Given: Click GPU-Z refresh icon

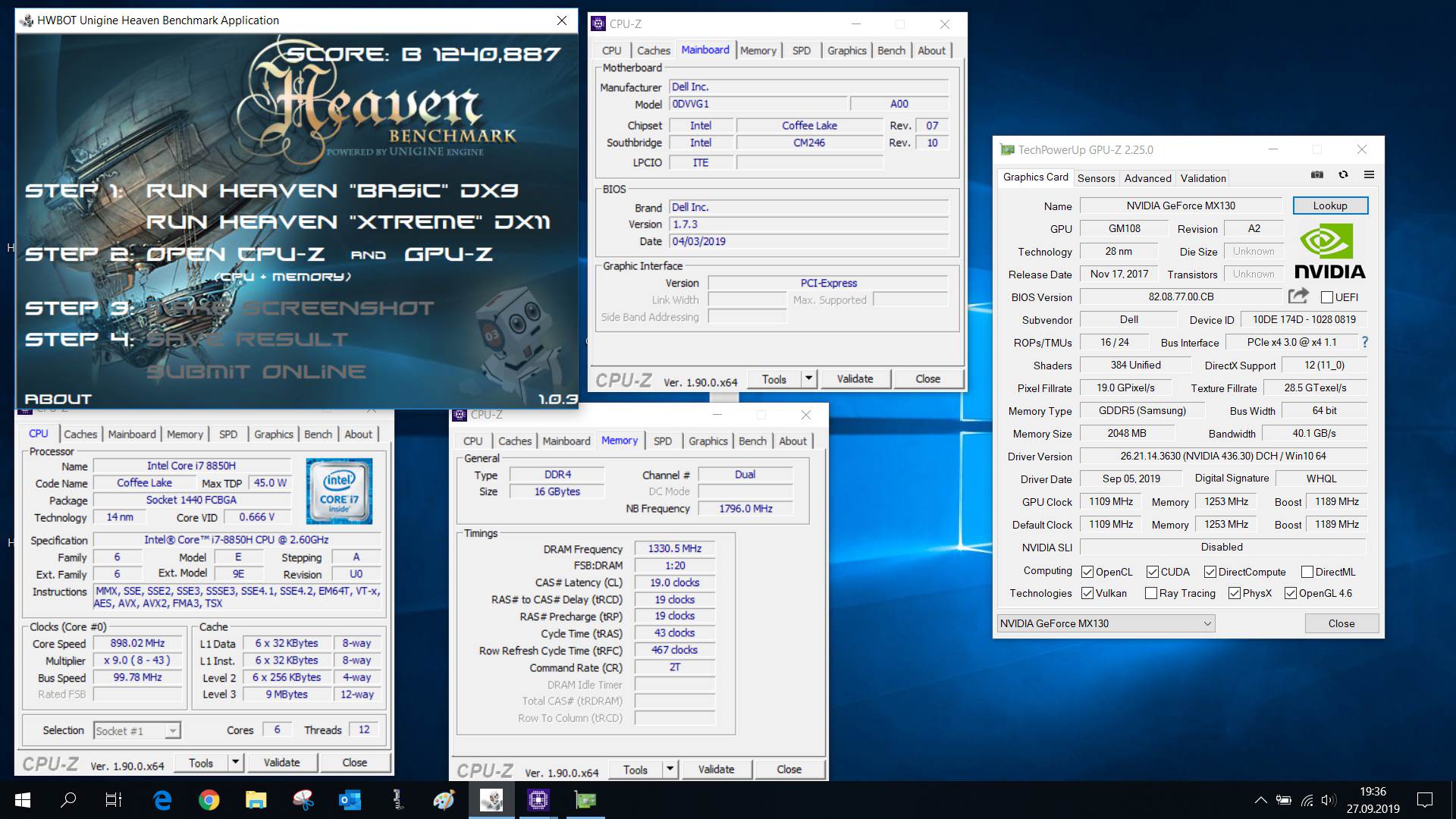Looking at the screenshot, I should click(x=1343, y=174).
